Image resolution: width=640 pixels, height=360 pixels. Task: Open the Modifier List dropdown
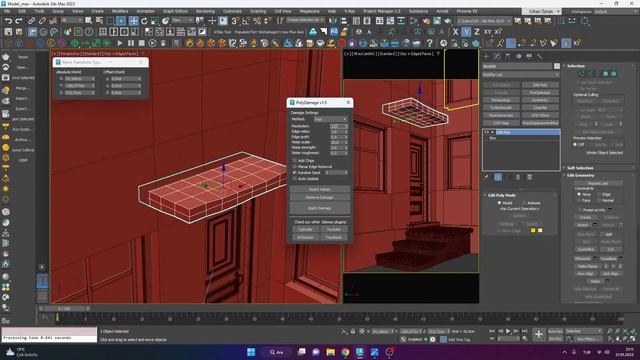[x=521, y=75]
